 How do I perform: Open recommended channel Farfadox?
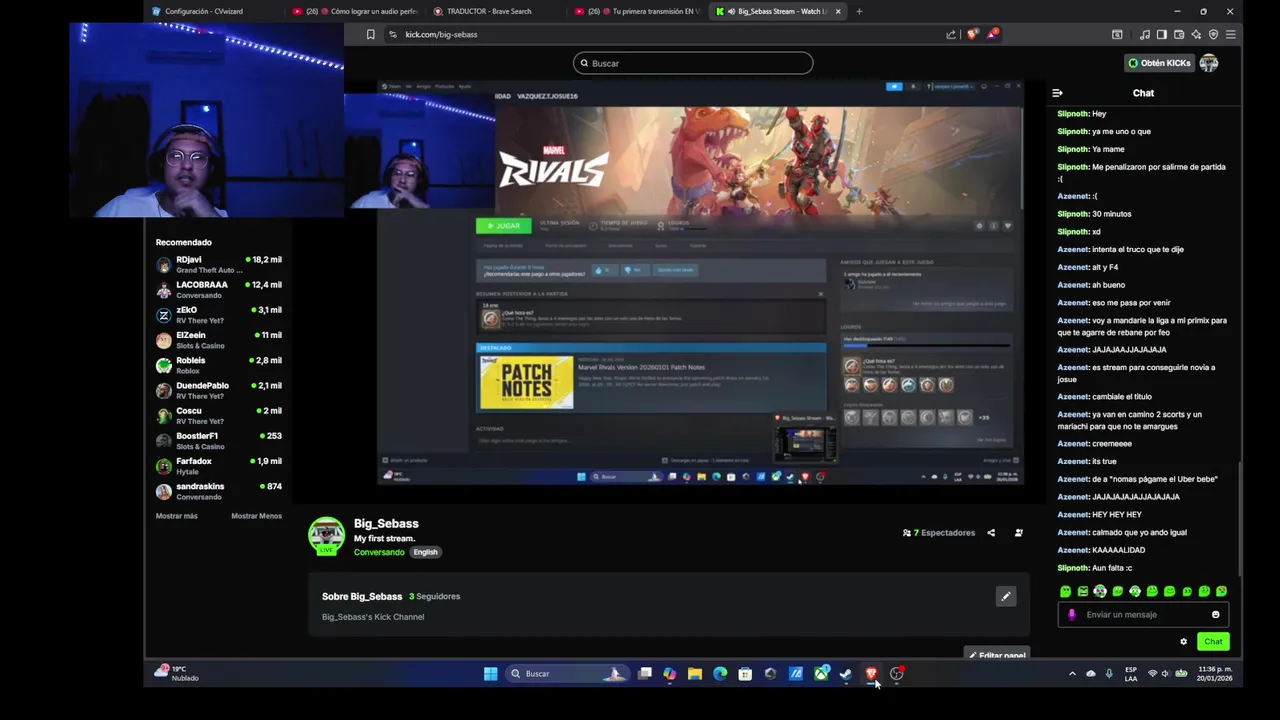pyautogui.click(x=218, y=466)
